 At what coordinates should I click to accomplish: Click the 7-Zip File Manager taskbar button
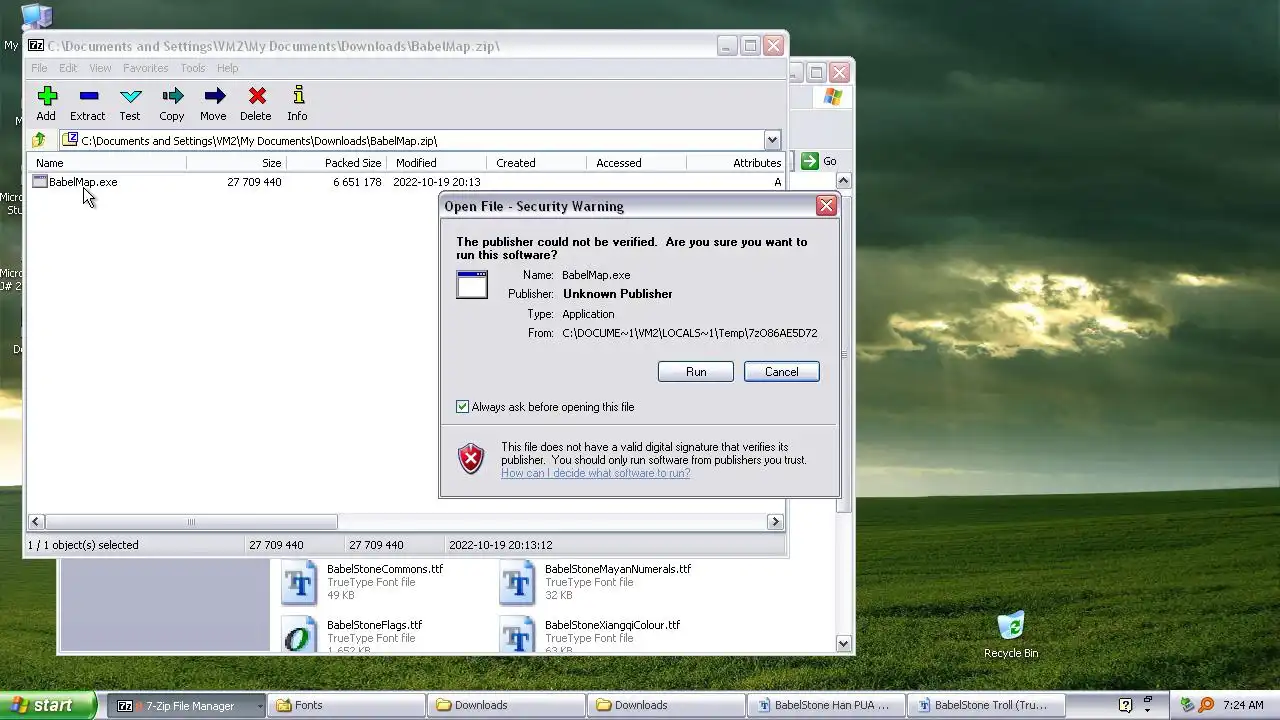tap(186, 705)
